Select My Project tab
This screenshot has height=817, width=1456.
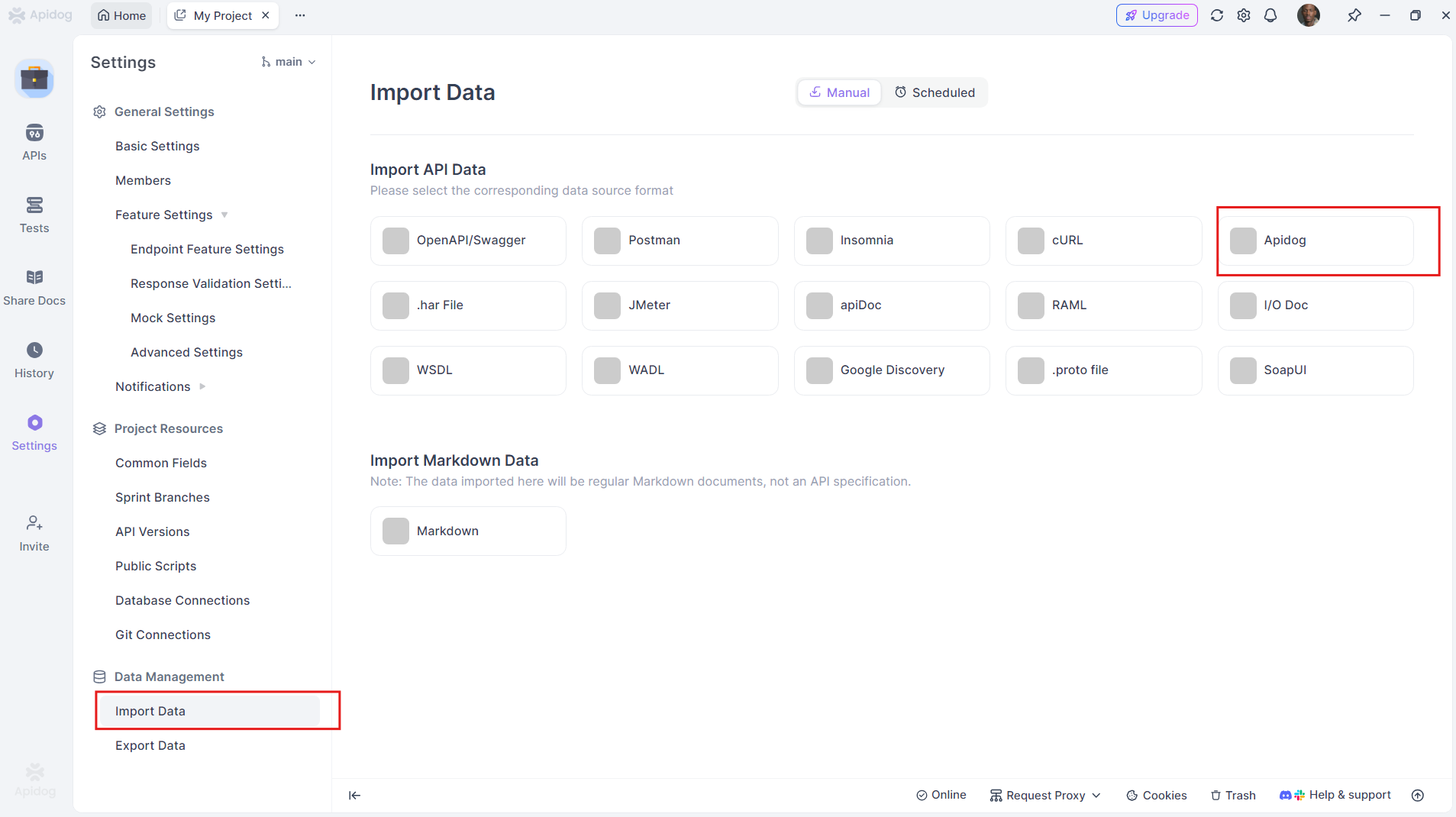222,15
